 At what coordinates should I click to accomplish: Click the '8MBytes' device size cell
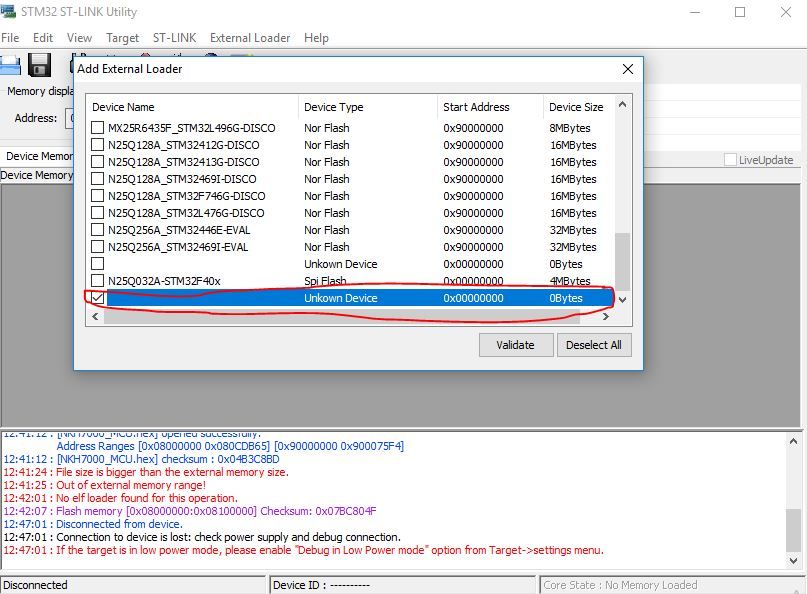(x=570, y=128)
